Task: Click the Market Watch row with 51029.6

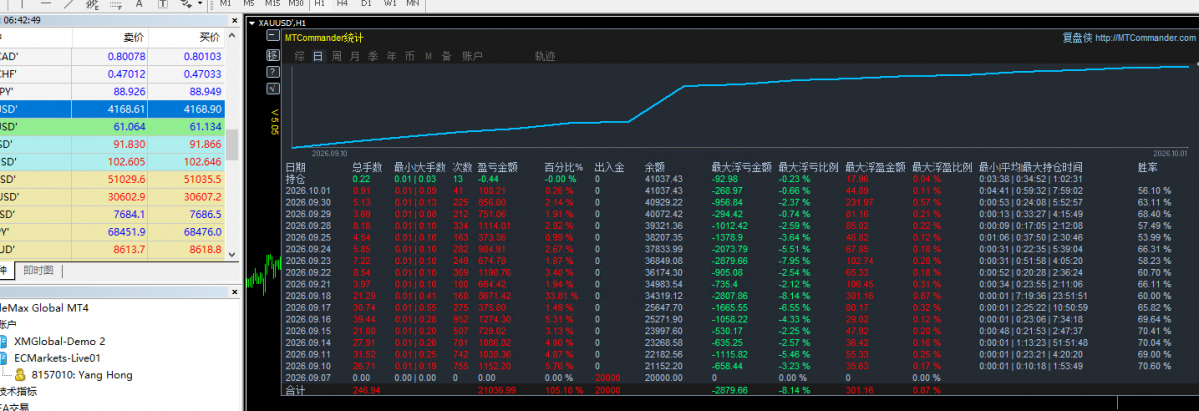Action: click(x=112, y=179)
